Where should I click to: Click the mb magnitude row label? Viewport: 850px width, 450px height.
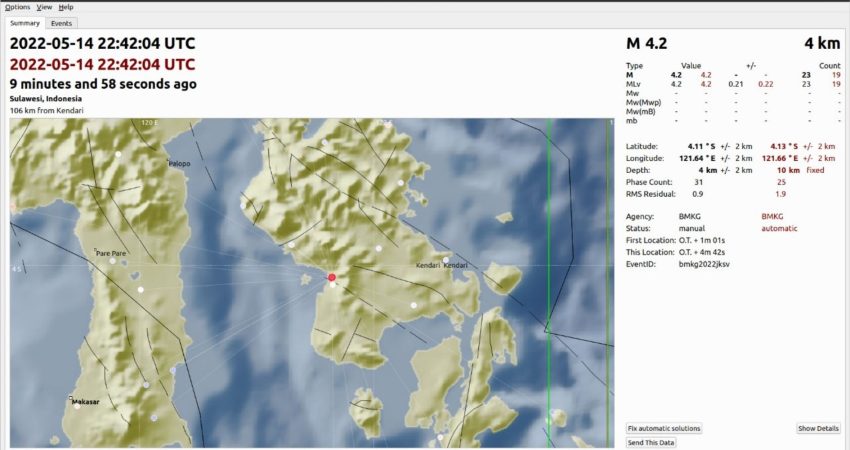tap(632, 121)
